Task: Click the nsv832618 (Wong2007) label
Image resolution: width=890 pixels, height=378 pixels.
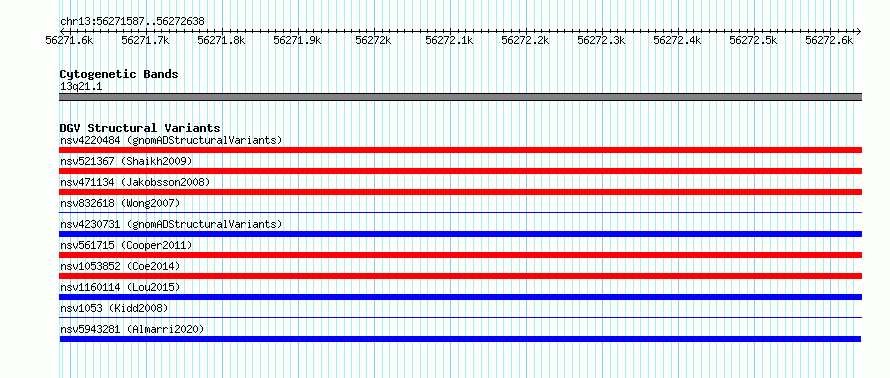Action: (120, 203)
